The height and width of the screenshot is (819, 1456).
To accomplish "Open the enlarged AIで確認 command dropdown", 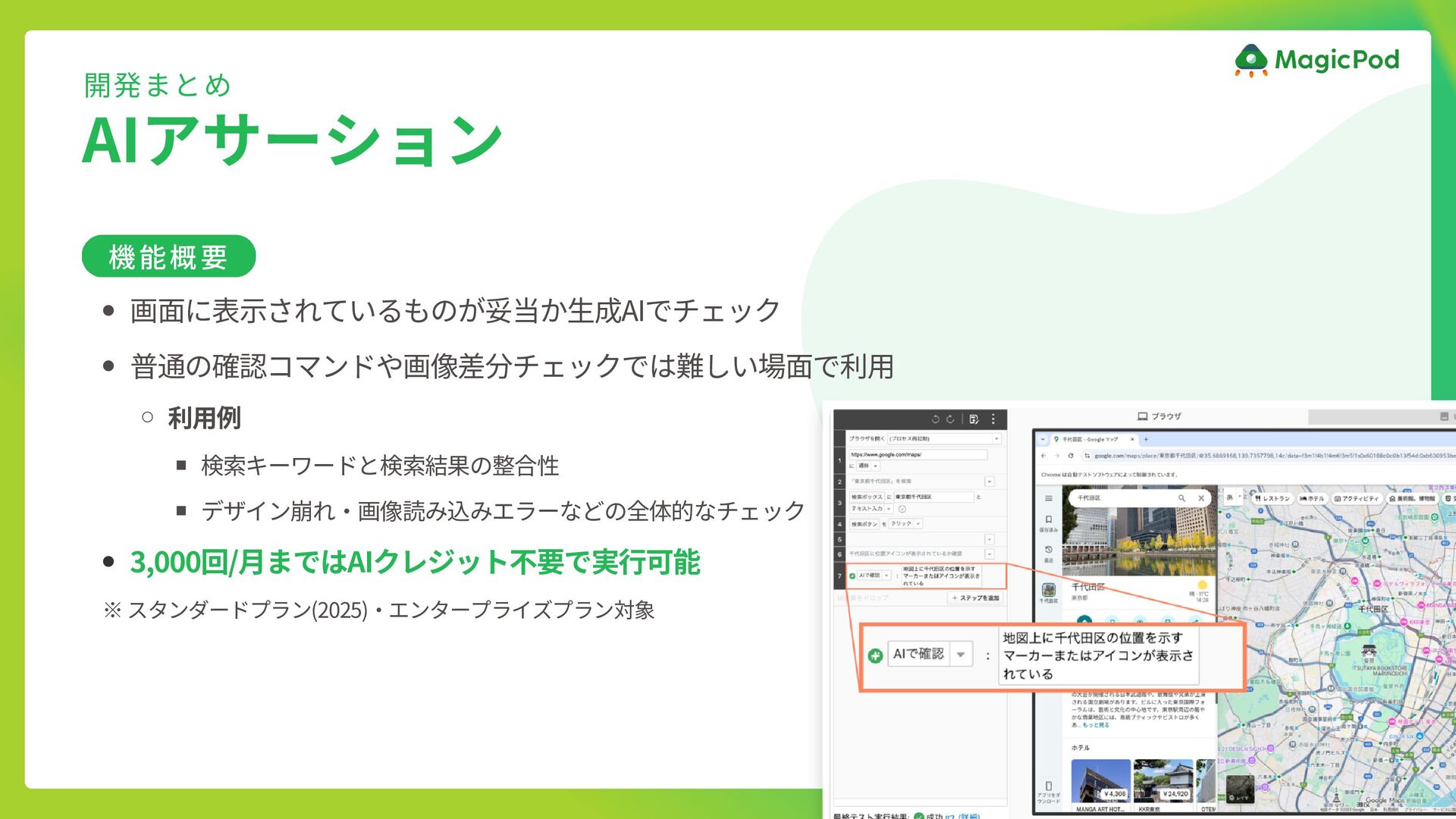I will click(x=961, y=654).
